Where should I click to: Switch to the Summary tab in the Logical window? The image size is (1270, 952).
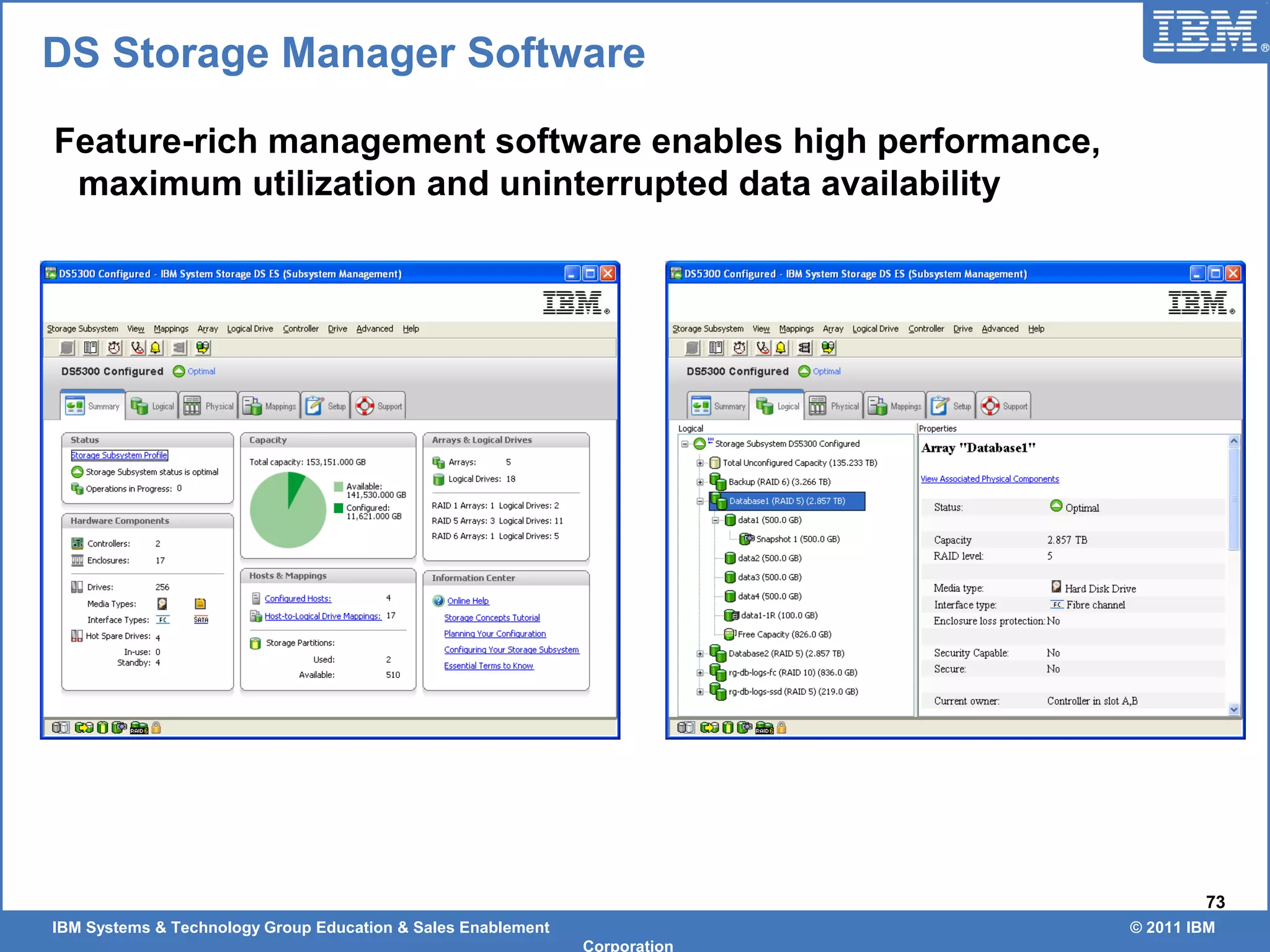point(718,406)
